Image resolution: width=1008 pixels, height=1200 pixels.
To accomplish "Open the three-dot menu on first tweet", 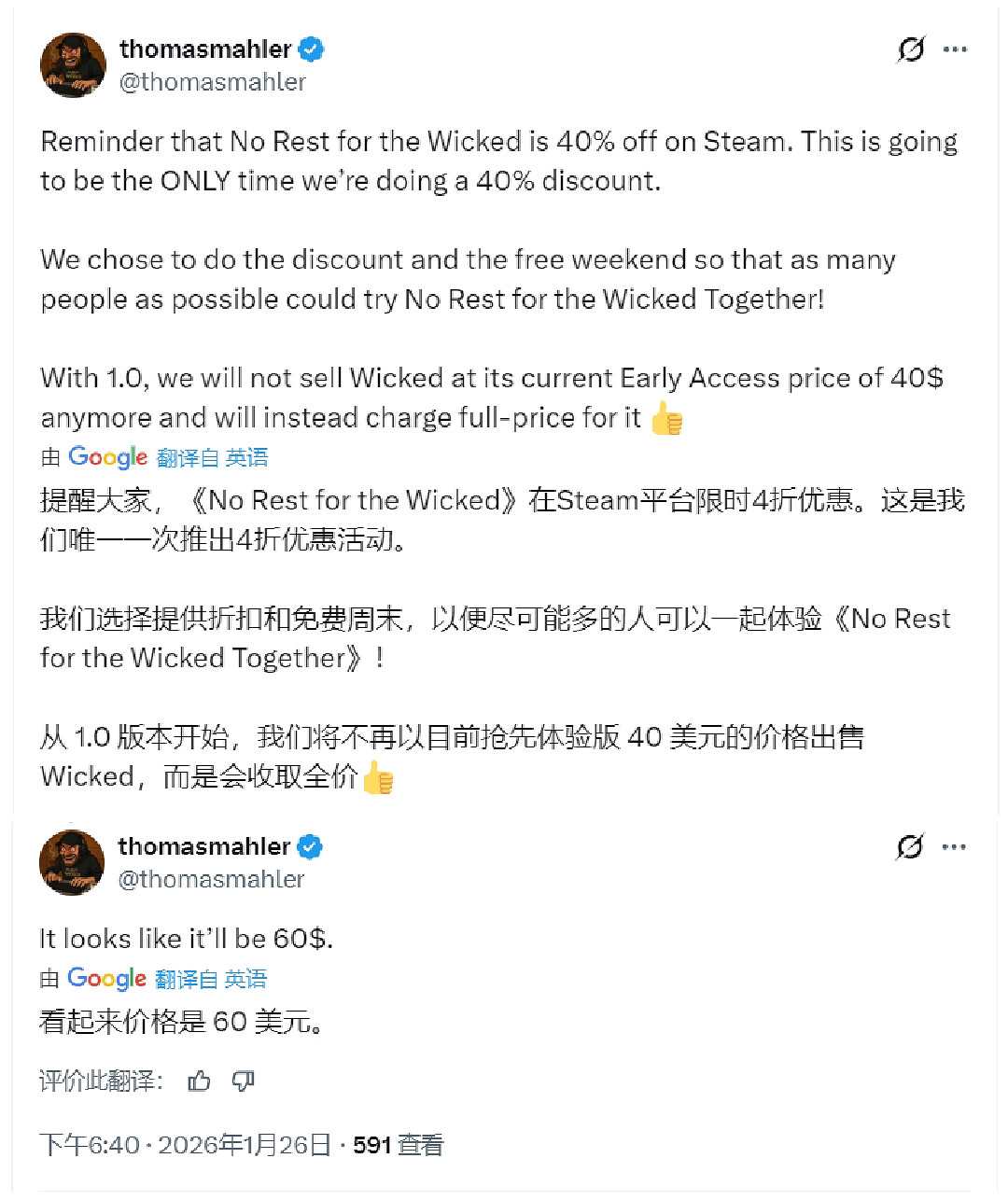I will point(955,49).
